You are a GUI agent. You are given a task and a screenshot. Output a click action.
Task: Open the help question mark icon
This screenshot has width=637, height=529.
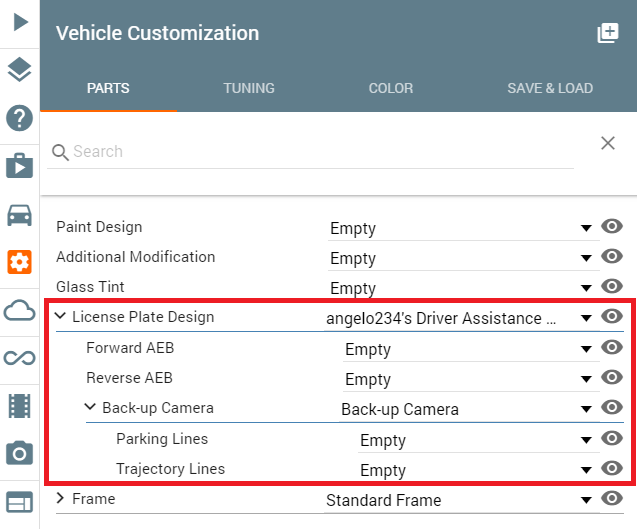pos(19,118)
